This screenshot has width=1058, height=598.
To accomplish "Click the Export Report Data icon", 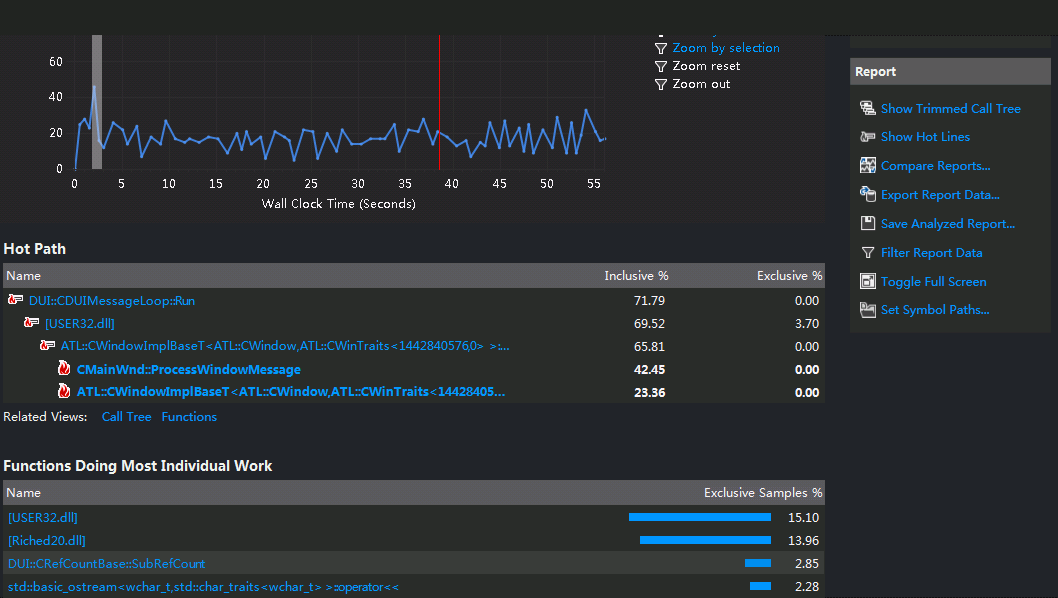I will pyautogui.click(x=867, y=194).
